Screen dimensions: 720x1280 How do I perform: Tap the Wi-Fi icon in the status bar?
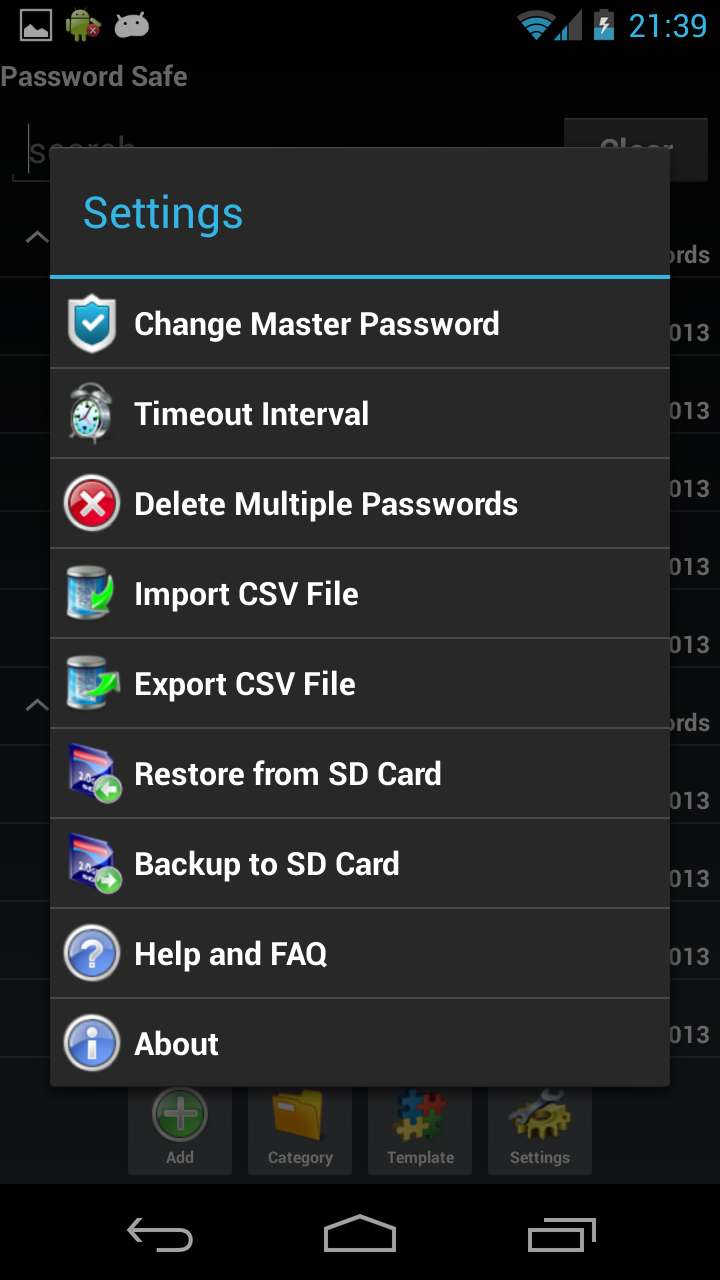pyautogui.click(x=537, y=23)
